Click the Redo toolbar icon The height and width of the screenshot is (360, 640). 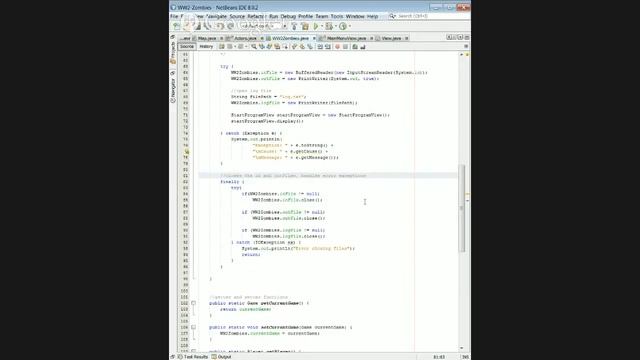[x=230, y=26]
